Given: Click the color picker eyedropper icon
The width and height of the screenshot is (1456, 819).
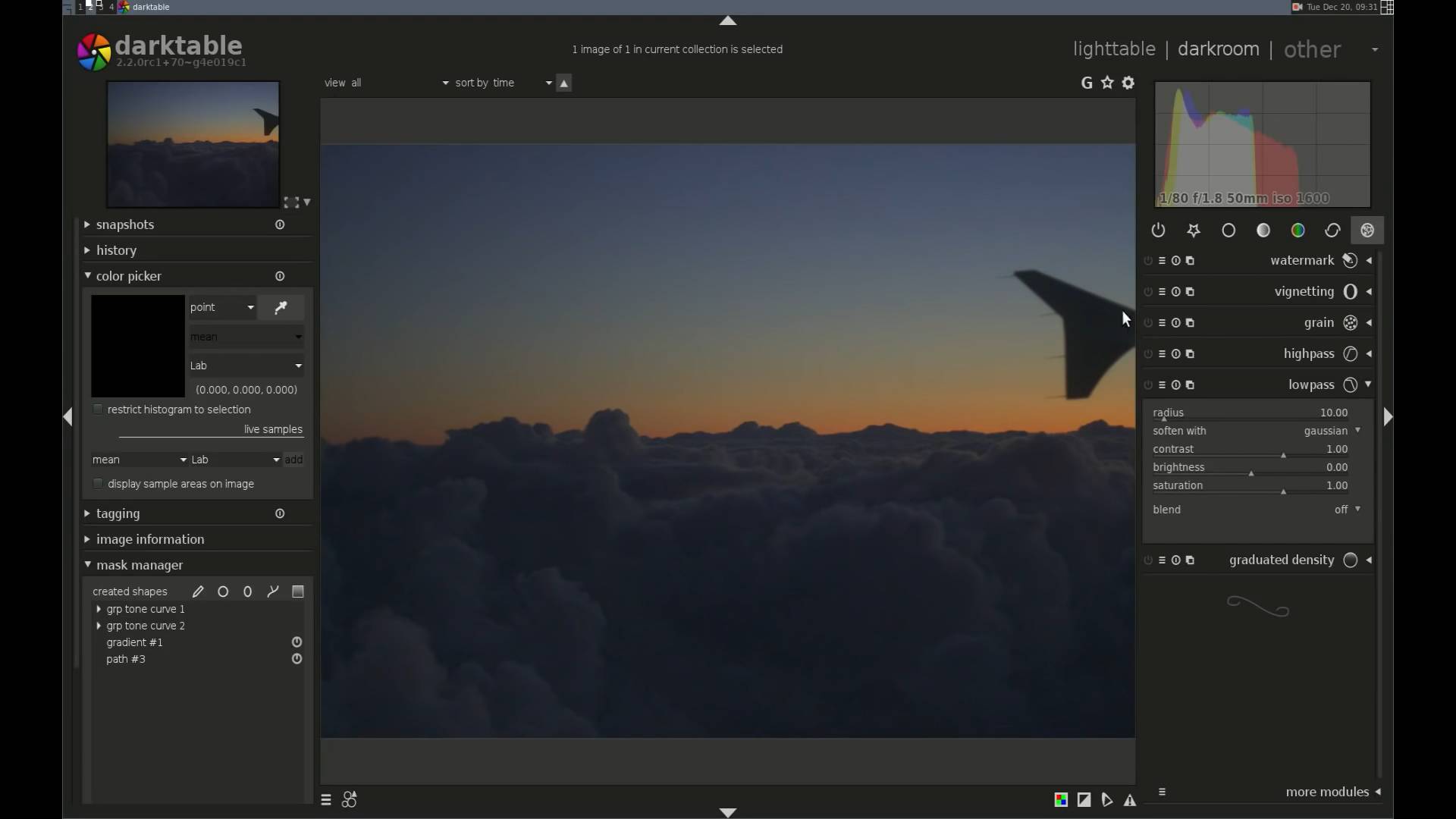Looking at the screenshot, I should (281, 307).
